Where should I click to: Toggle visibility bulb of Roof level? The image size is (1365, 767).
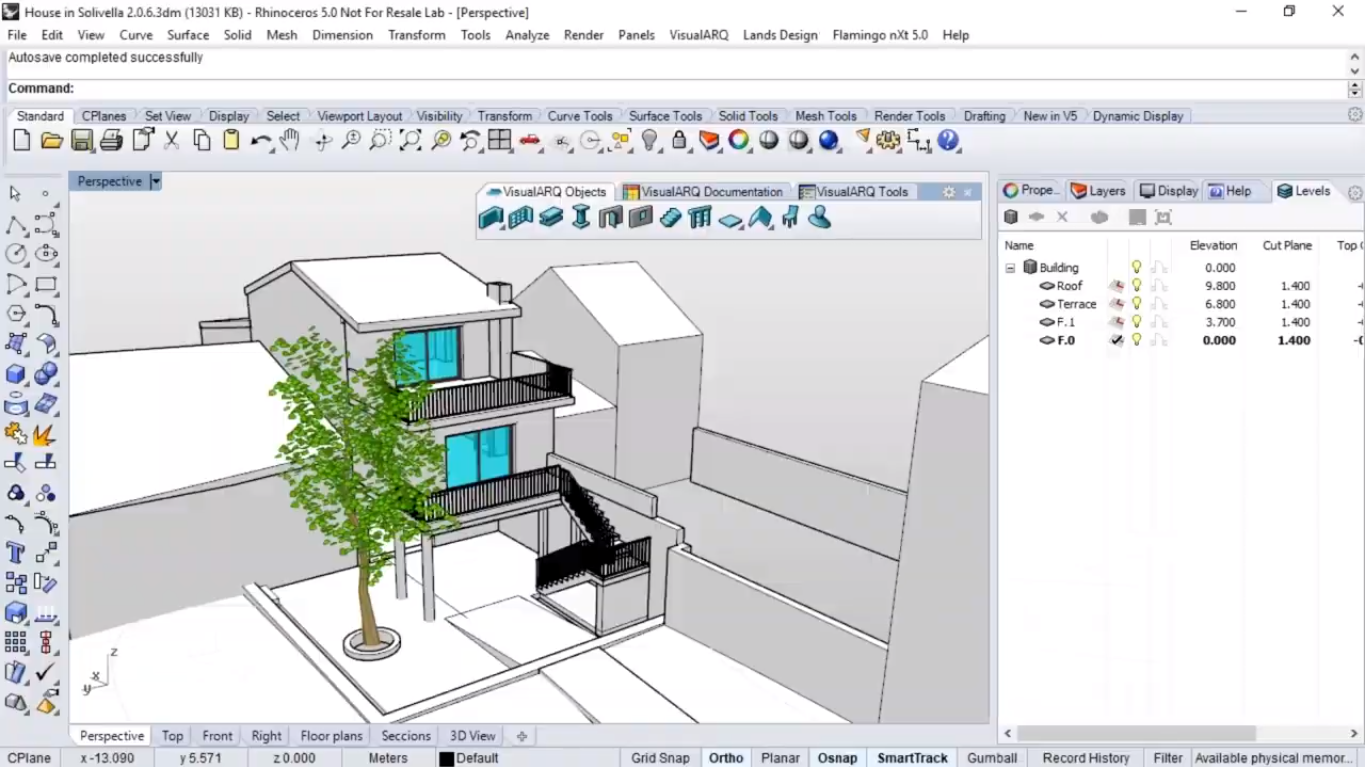click(1136, 286)
